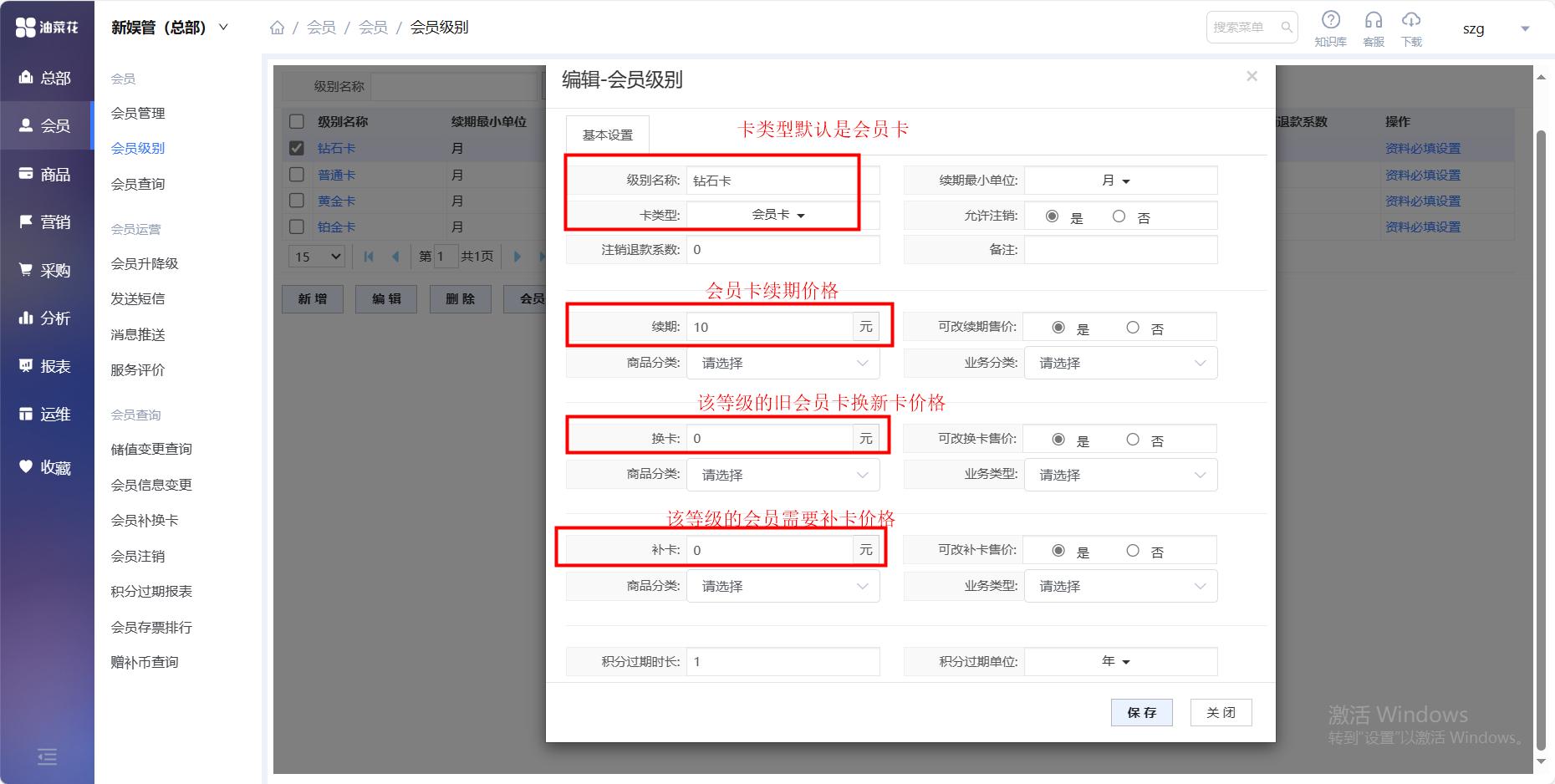Collapse the sidebar with bottom menu icon

click(x=47, y=756)
